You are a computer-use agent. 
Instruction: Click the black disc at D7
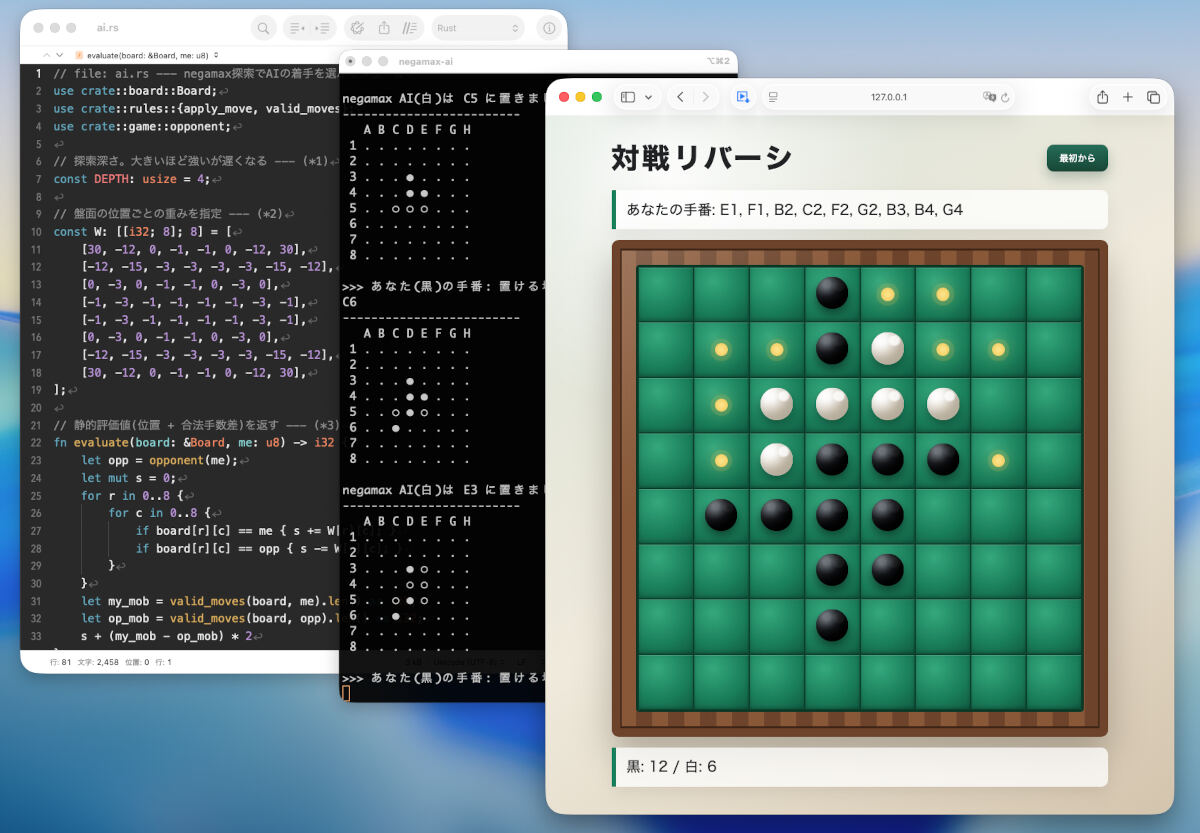point(832,625)
